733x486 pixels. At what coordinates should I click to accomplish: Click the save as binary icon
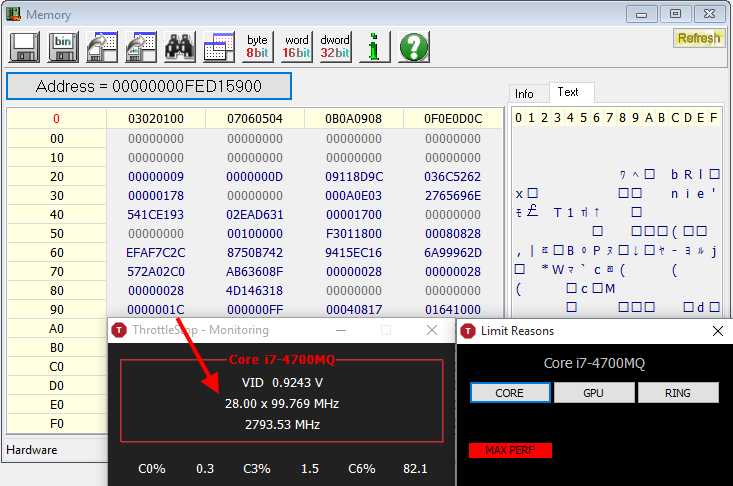click(63, 47)
